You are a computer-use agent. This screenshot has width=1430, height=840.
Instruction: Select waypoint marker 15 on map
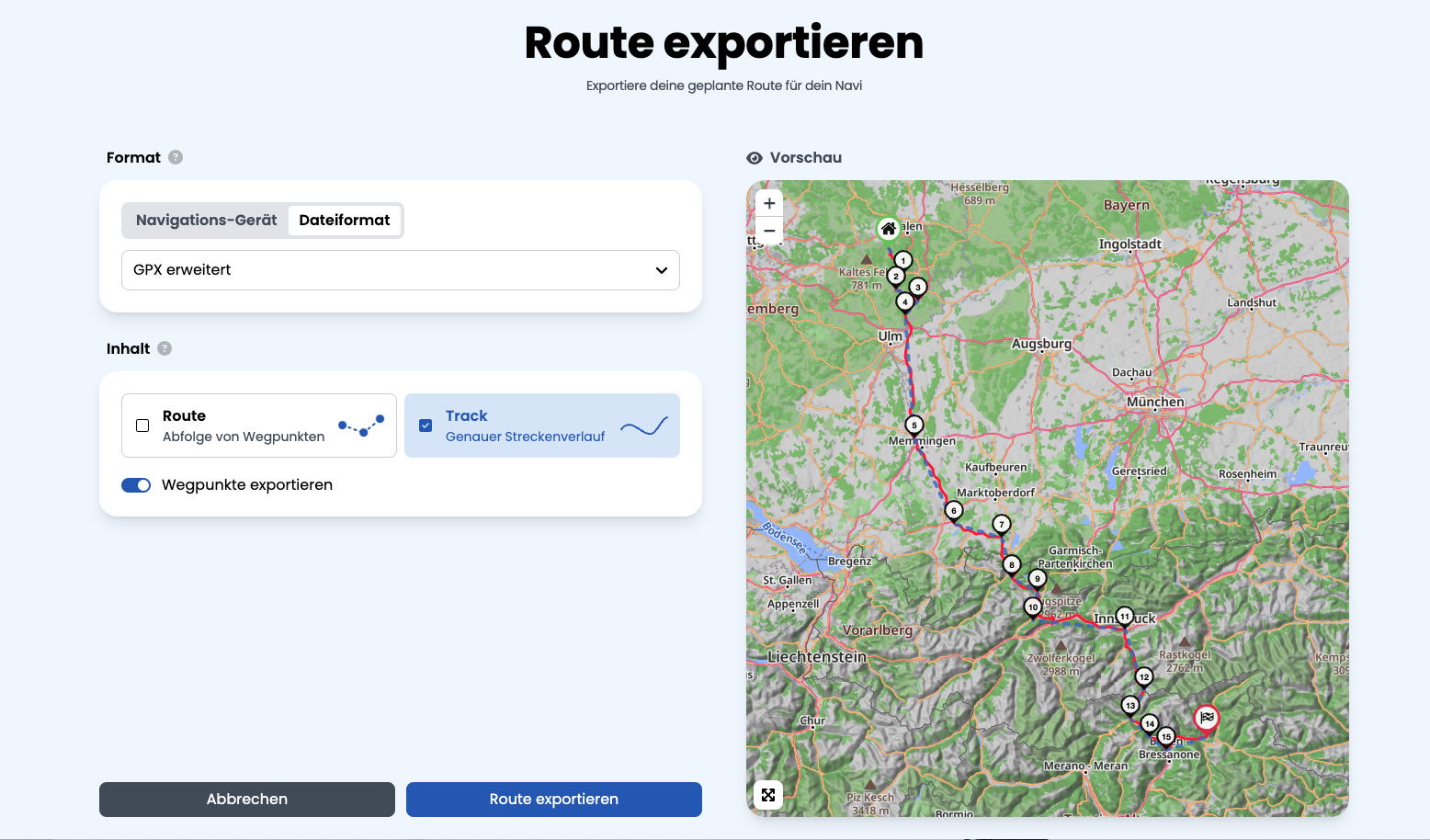1166,737
